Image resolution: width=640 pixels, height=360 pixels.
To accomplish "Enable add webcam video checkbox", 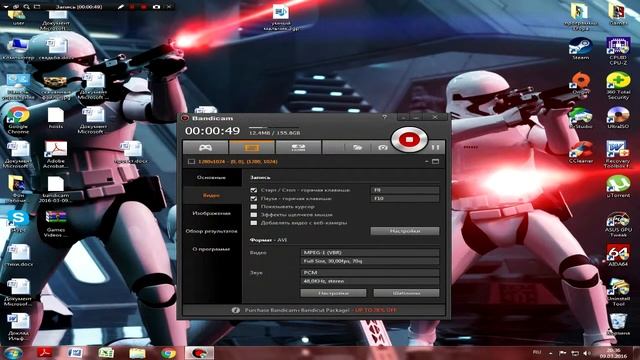I will (253, 223).
